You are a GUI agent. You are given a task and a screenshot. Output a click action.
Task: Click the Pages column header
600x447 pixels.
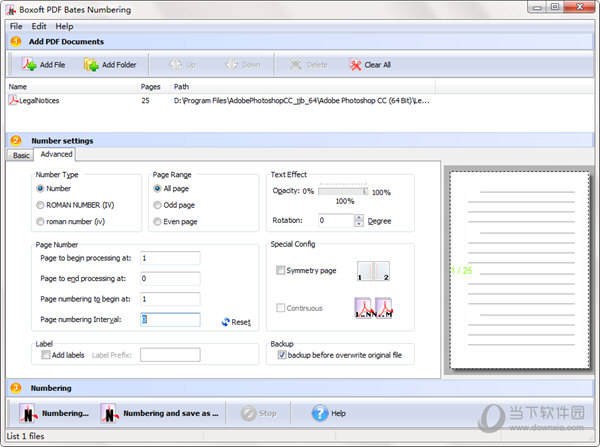click(154, 86)
